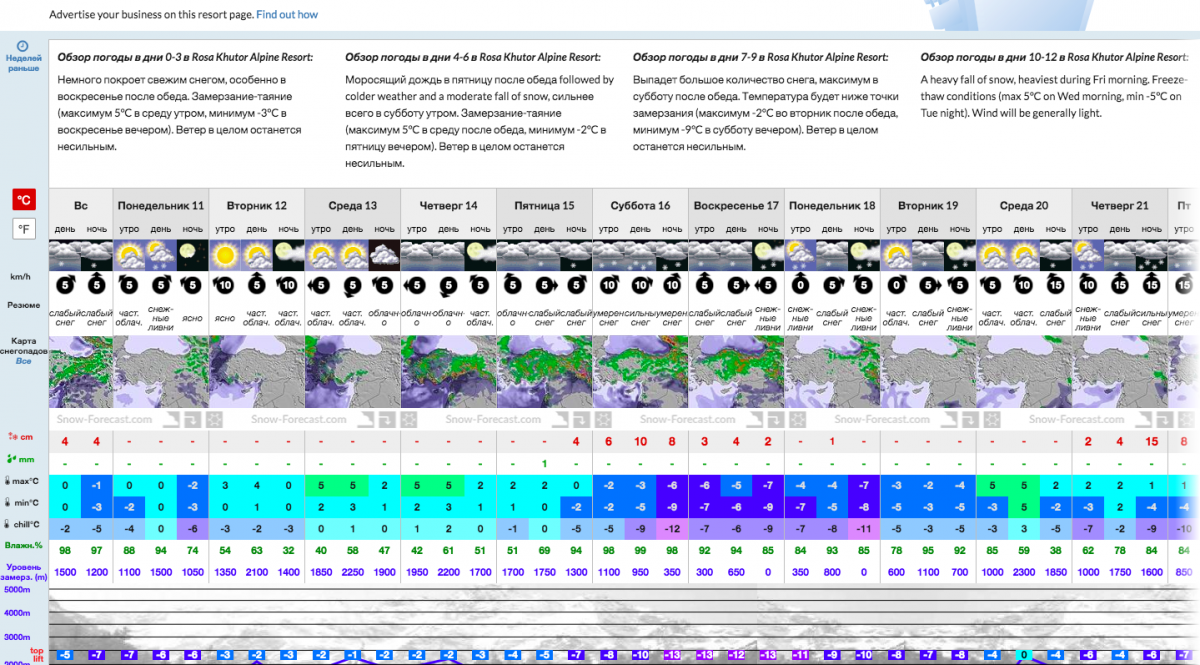Click humidity '32' for Вторник 12 night

pos(288,549)
